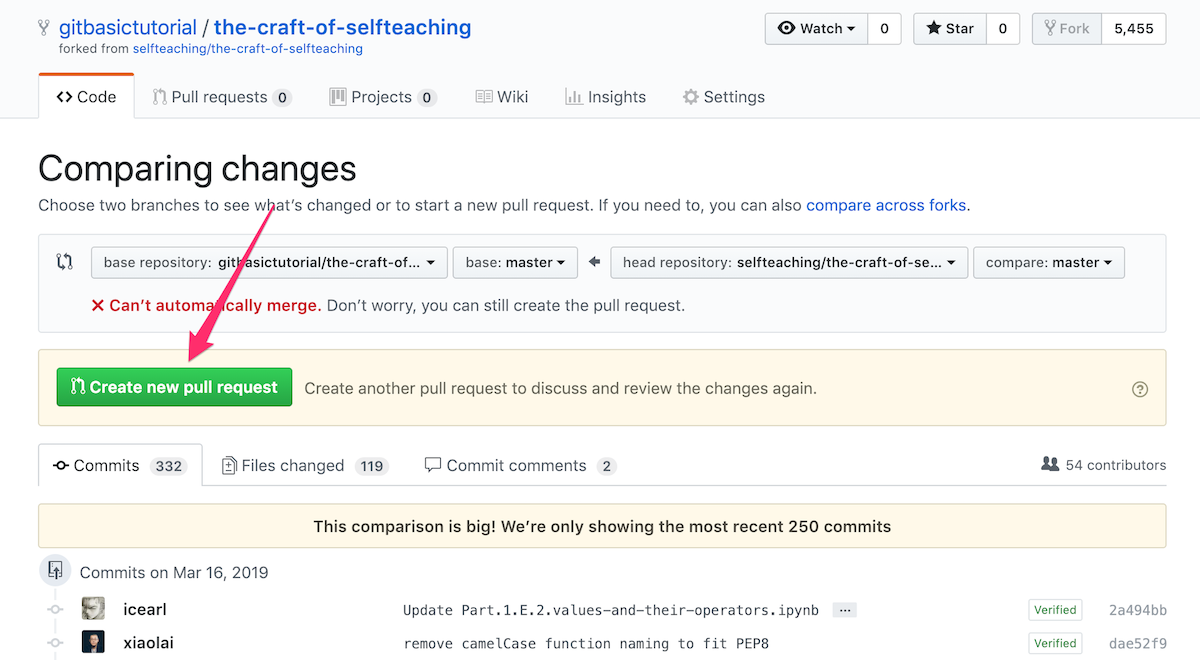The height and width of the screenshot is (660, 1200).
Task: Select the head repository dropdown
Action: [x=788, y=262]
